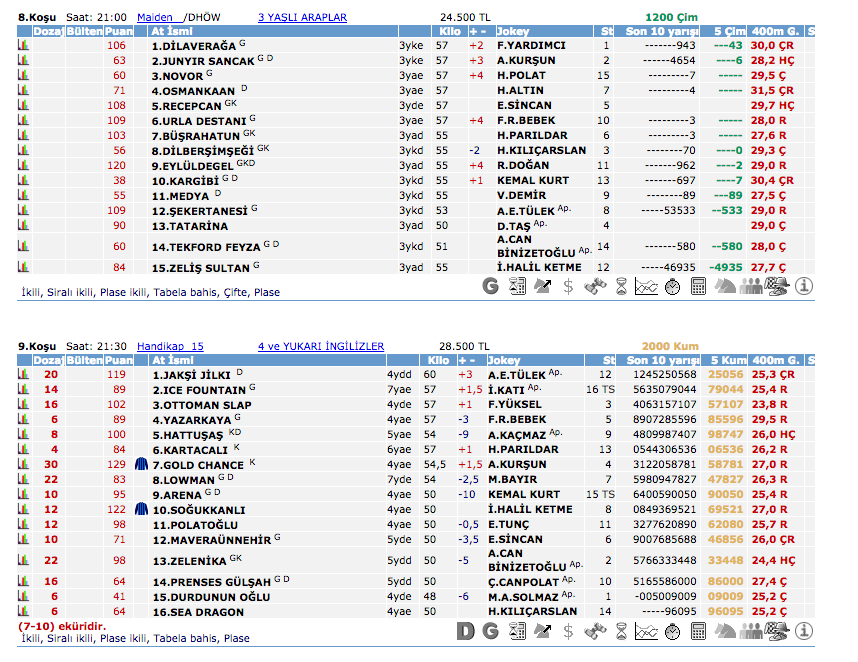Sort race 9 by Puan column header
Screen dimensions: 858x662
pyautogui.click(x=119, y=360)
